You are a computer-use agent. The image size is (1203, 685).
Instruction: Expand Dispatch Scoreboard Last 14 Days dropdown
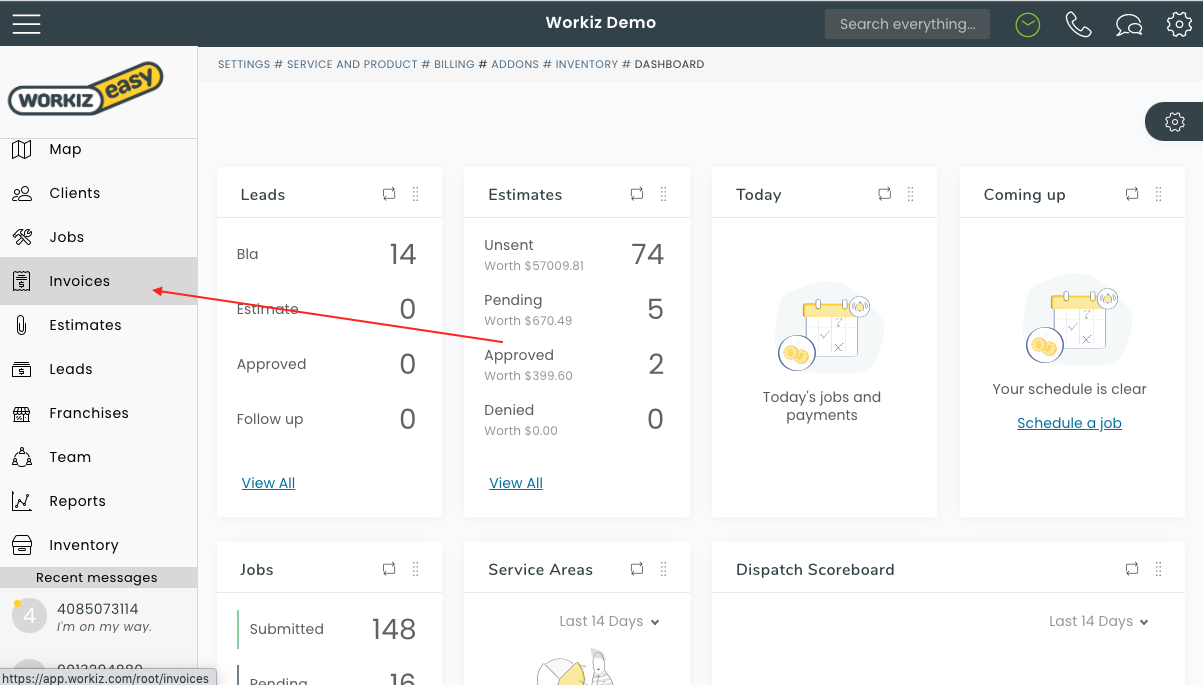click(x=1098, y=621)
